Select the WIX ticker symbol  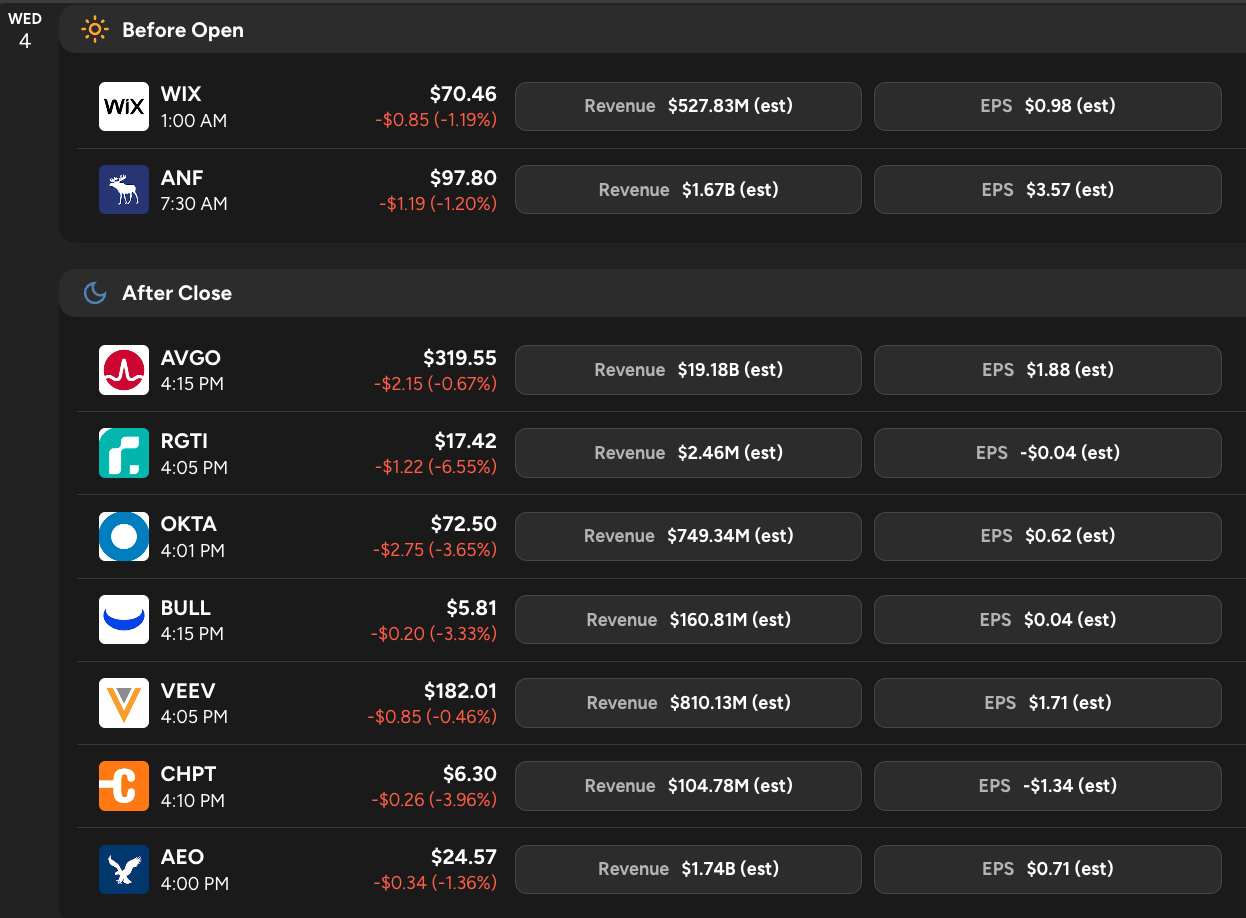[x=181, y=94]
